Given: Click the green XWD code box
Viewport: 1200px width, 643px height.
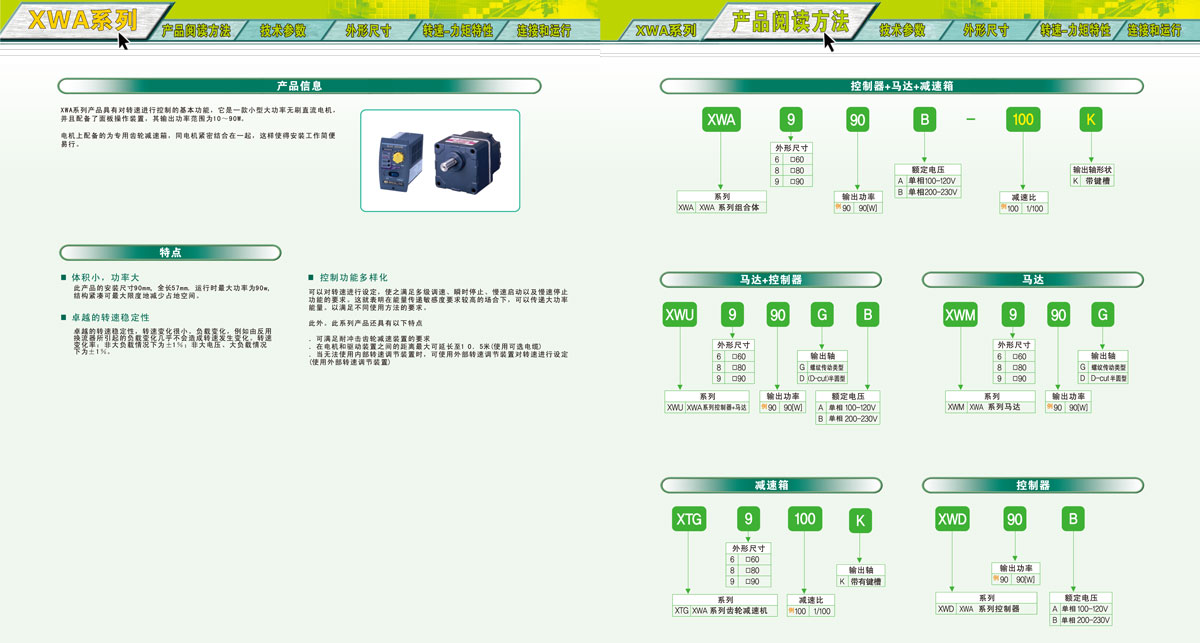Looking at the screenshot, I should [952, 519].
